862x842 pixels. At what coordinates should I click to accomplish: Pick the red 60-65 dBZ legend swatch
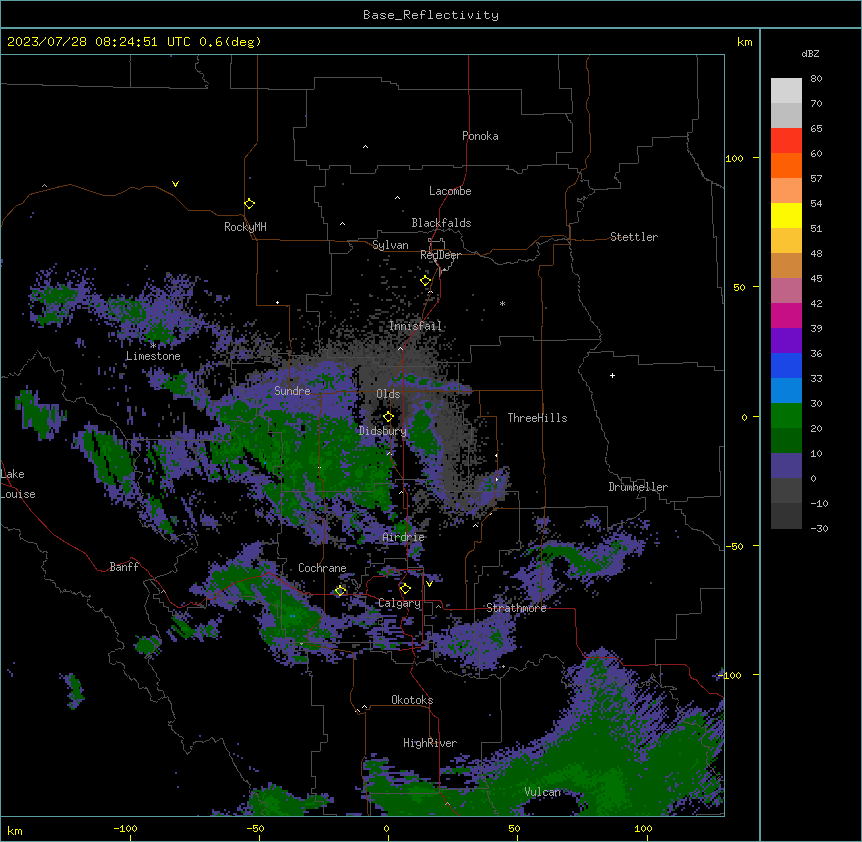pyautogui.click(x=786, y=141)
